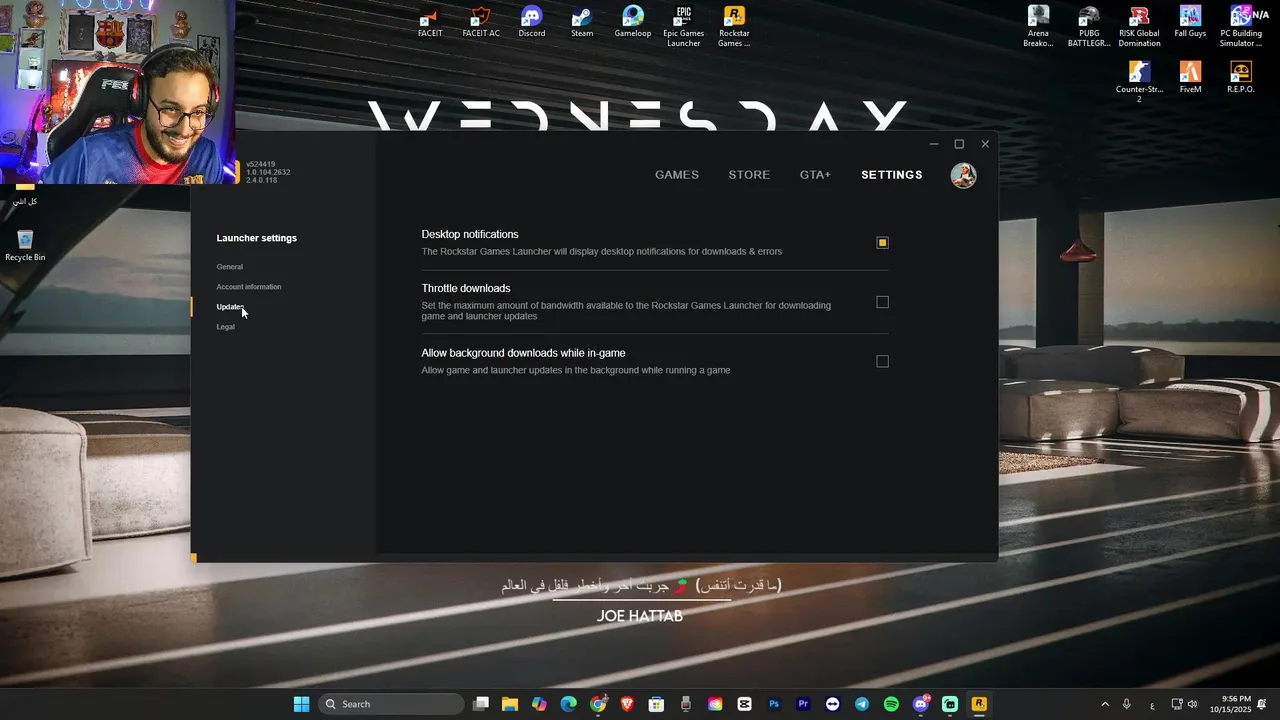Open Microsoft Store from the taskbar
This screenshot has width=1280, height=720.
656,704
